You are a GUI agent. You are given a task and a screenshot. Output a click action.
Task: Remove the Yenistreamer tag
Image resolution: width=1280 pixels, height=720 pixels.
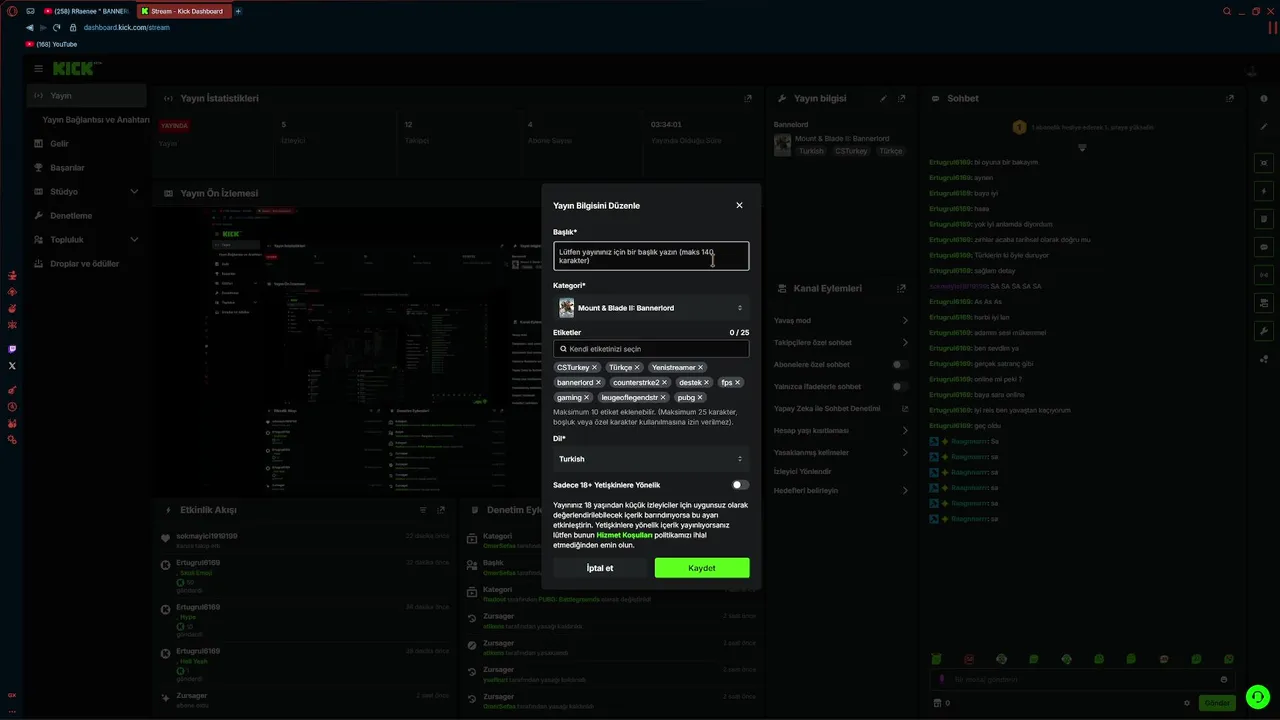click(x=701, y=368)
